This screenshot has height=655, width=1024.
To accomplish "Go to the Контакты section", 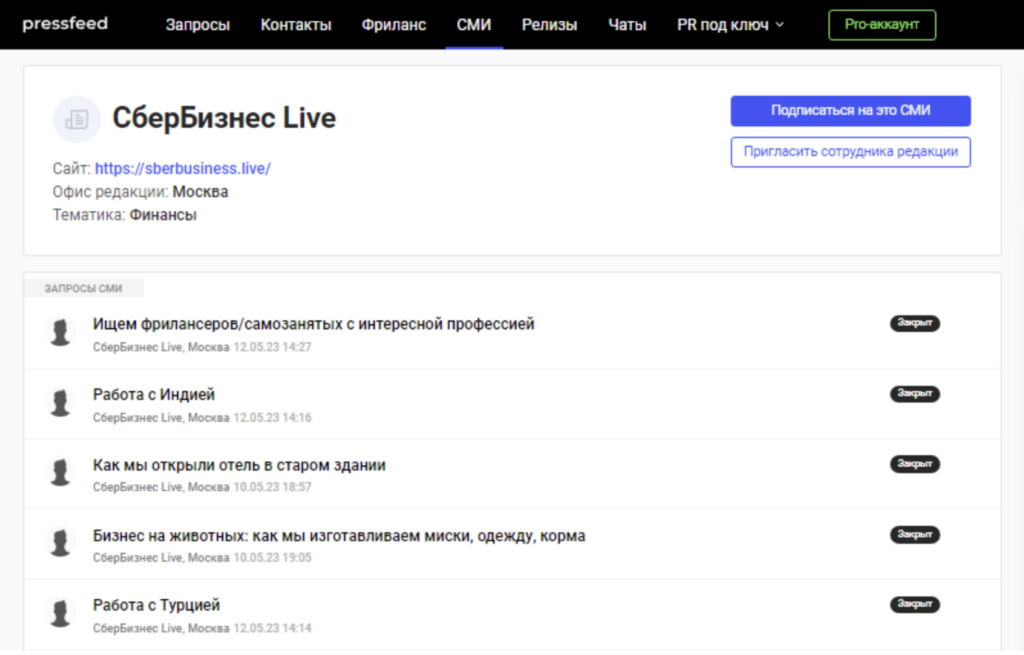I will tap(296, 25).
